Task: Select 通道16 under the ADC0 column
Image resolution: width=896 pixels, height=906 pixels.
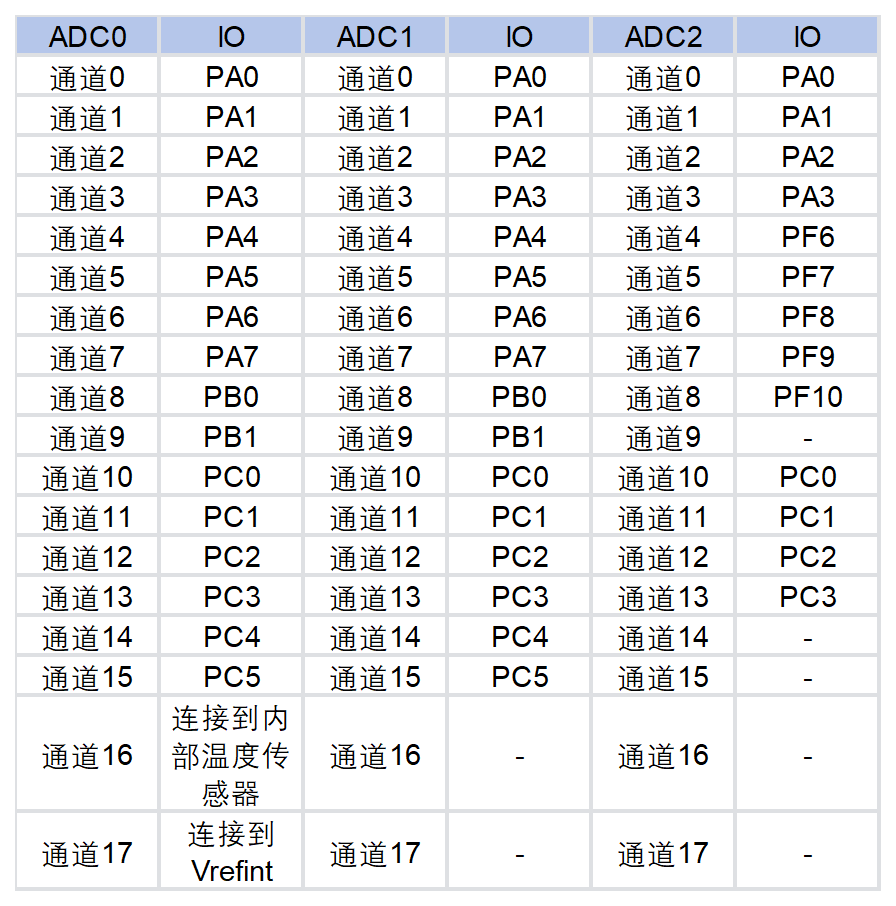Action: (87, 754)
